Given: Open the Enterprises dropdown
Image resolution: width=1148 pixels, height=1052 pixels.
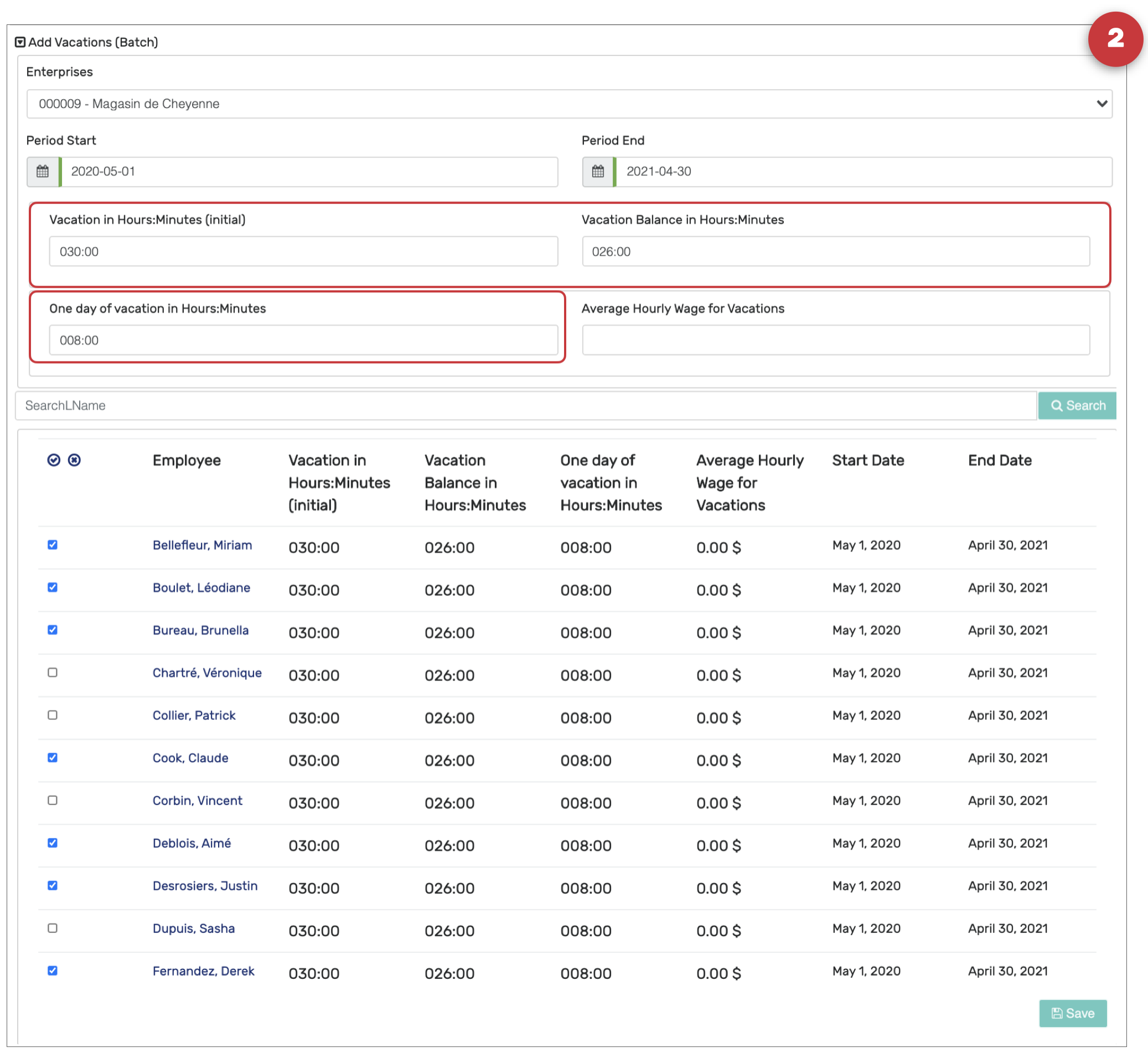Looking at the screenshot, I should pyautogui.click(x=570, y=104).
